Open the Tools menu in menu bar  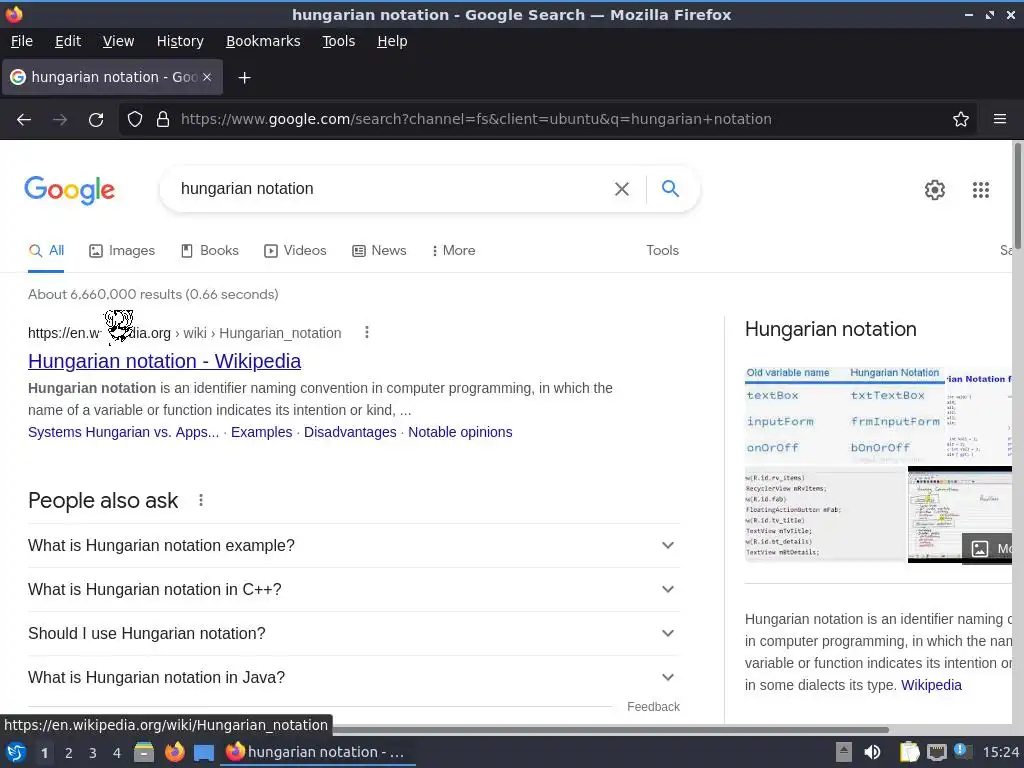338,41
